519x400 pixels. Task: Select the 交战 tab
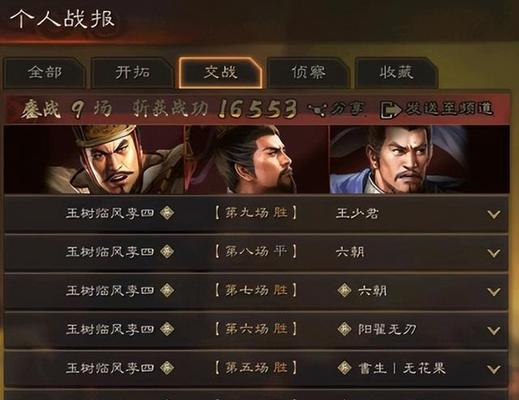tap(220, 73)
